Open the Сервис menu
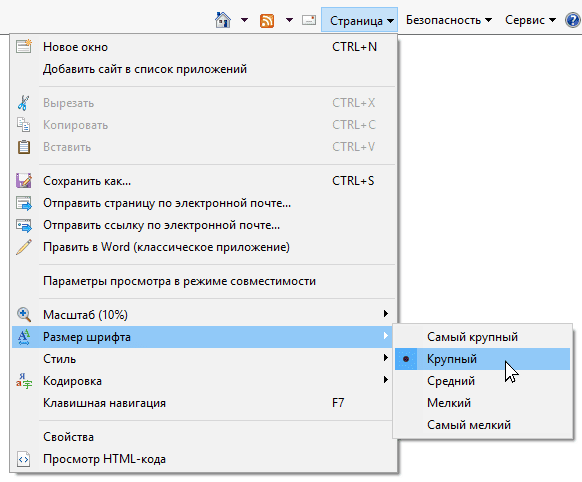Image resolution: width=582 pixels, height=482 pixels. tap(530, 20)
